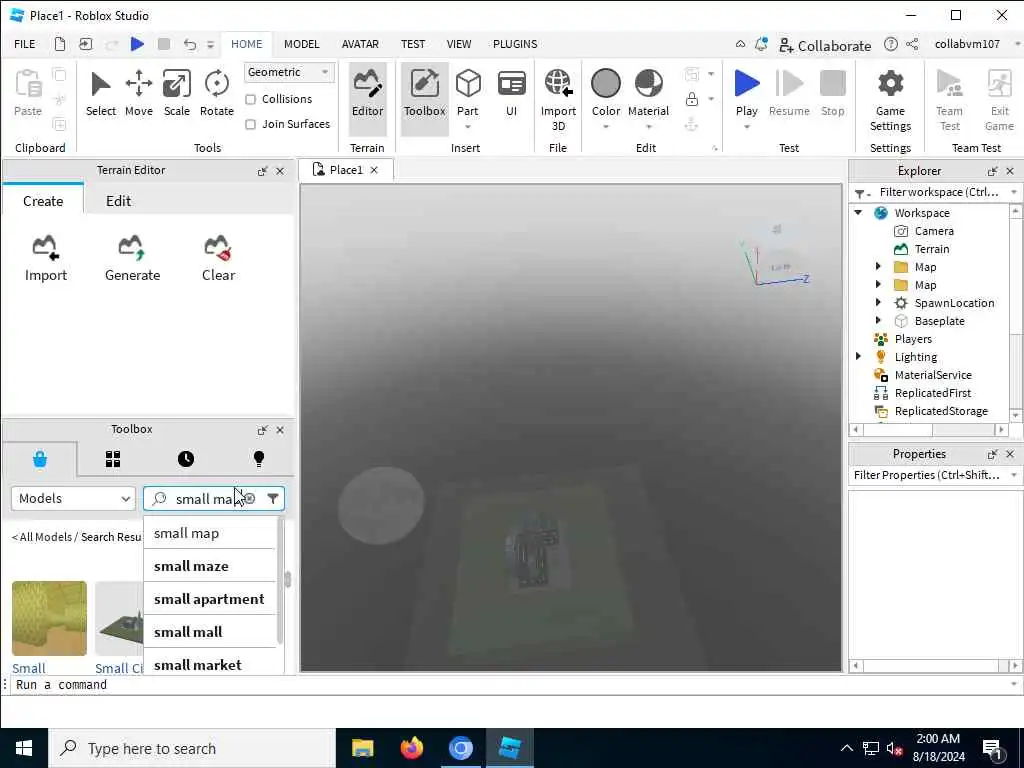
Task: Enable the Join Surfaces checkbox
Action: click(x=250, y=124)
